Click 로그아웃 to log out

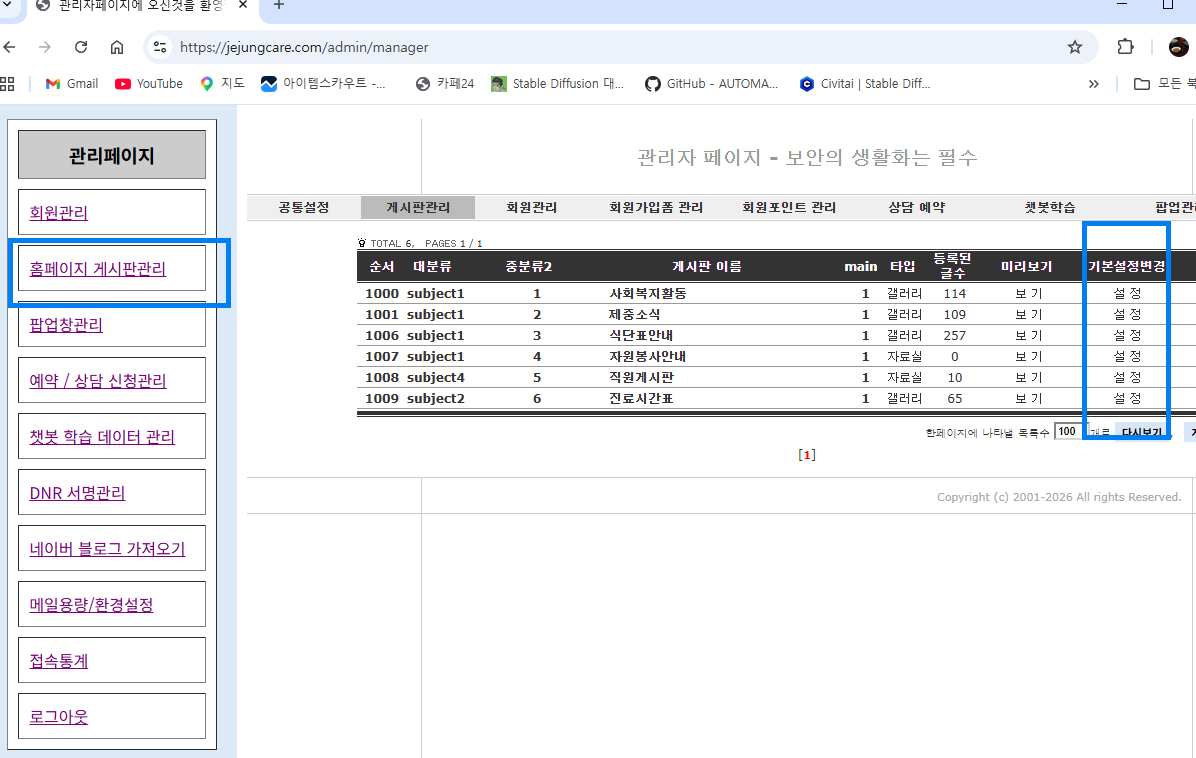click(59, 717)
